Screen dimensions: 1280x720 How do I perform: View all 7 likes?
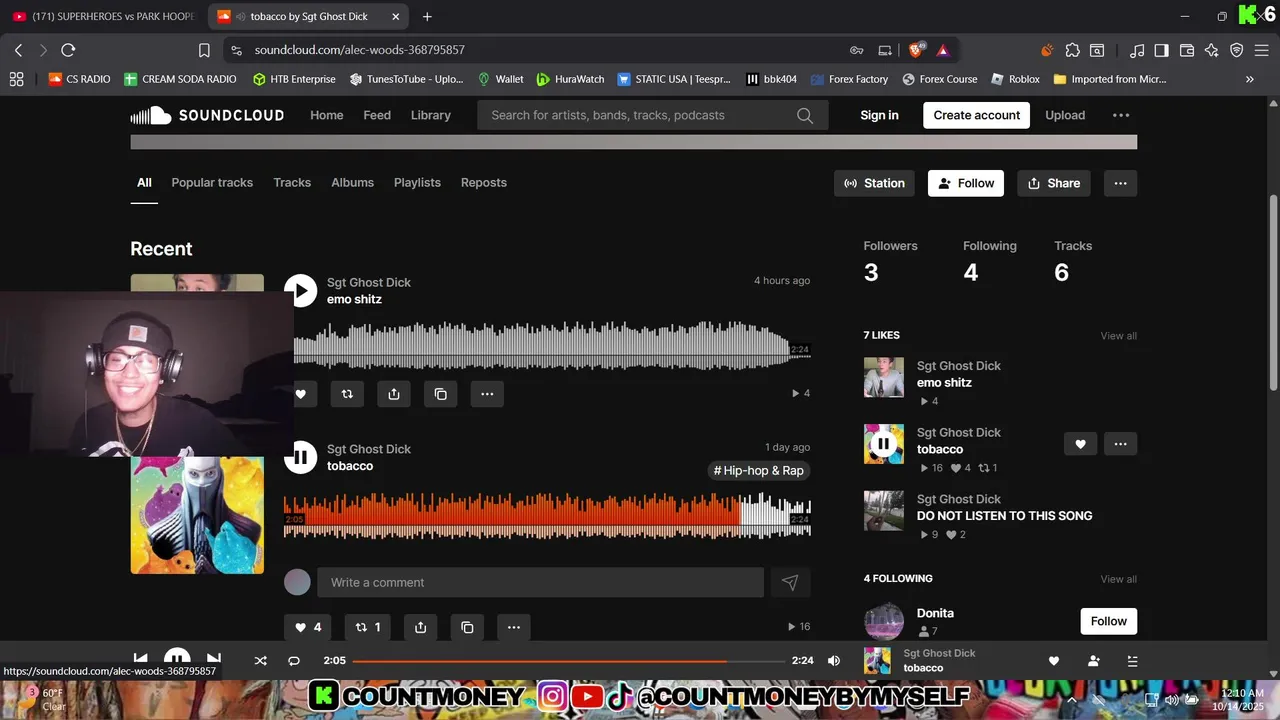point(1118,336)
